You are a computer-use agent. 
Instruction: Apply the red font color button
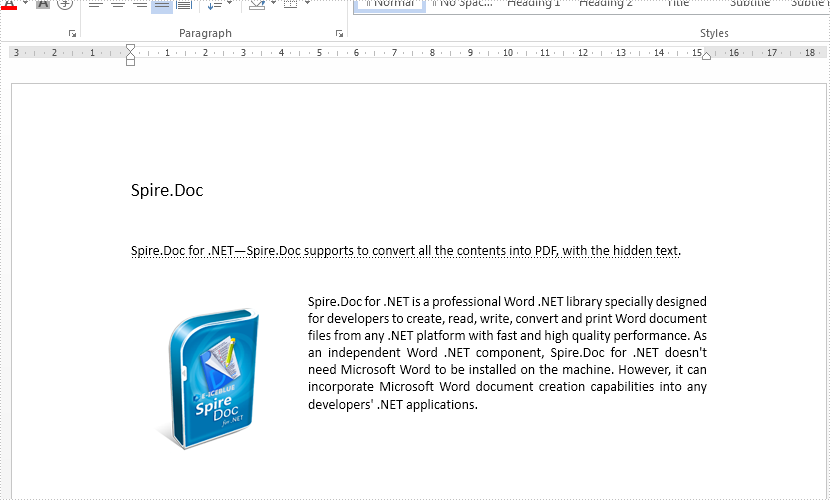click(x=9, y=4)
